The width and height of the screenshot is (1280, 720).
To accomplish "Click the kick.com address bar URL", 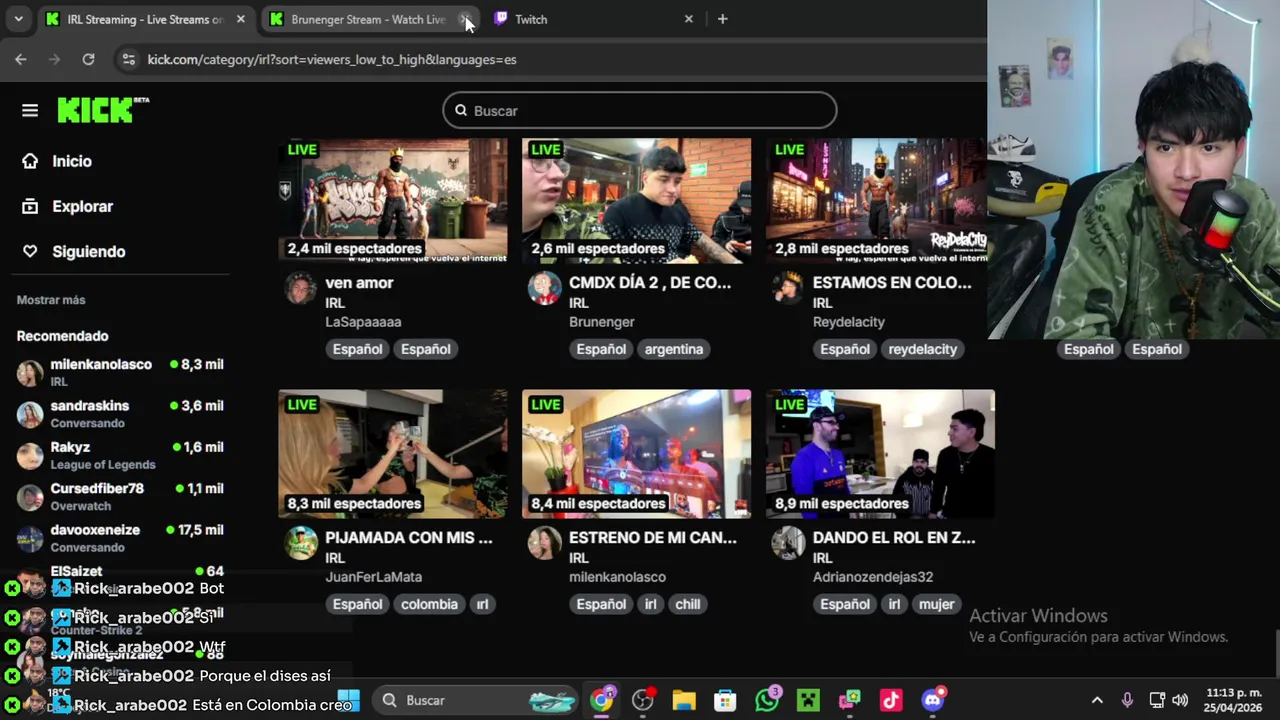I will (x=332, y=60).
